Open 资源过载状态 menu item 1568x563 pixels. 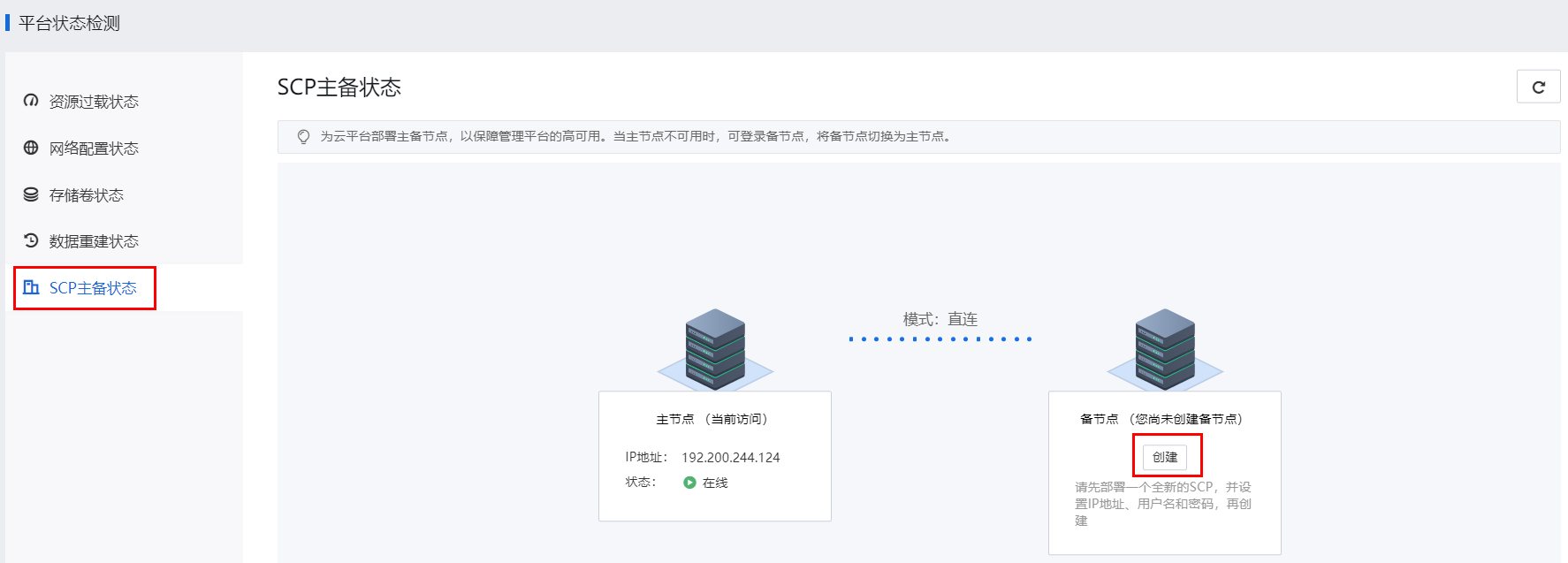[x=124, y=102]
